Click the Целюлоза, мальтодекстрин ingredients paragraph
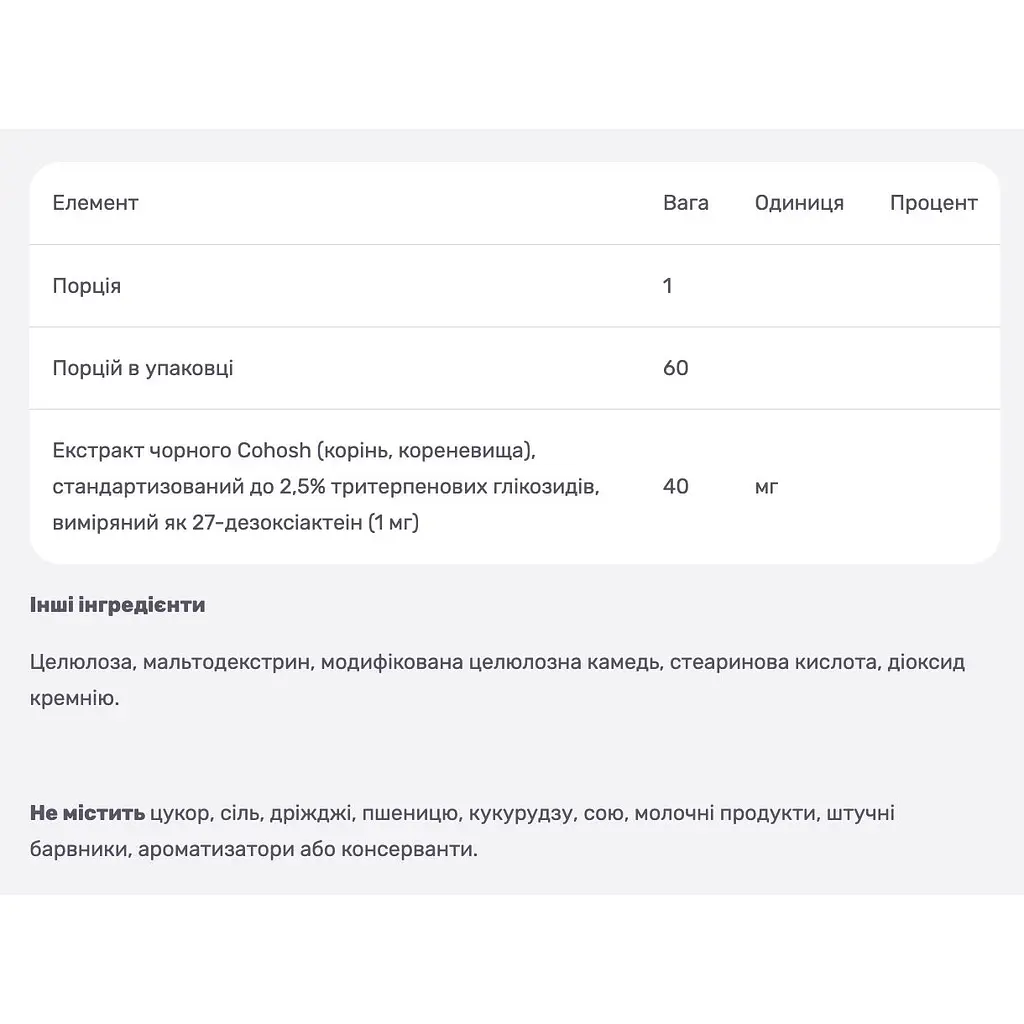This screenshot has width=1024, height=1024. tap(498, 680)
